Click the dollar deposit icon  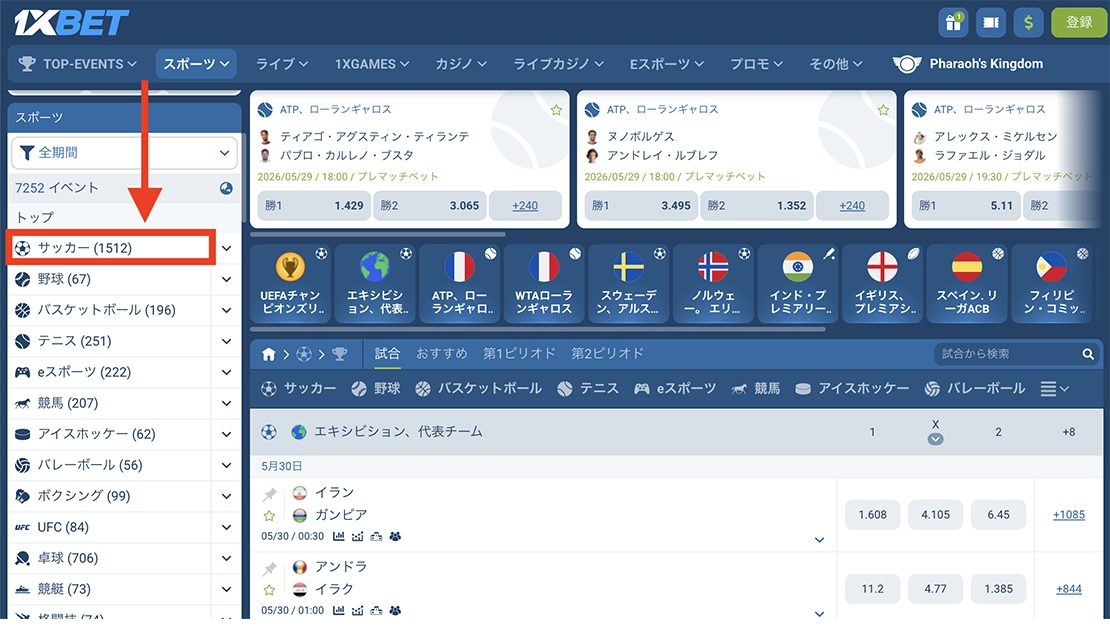1028,23
